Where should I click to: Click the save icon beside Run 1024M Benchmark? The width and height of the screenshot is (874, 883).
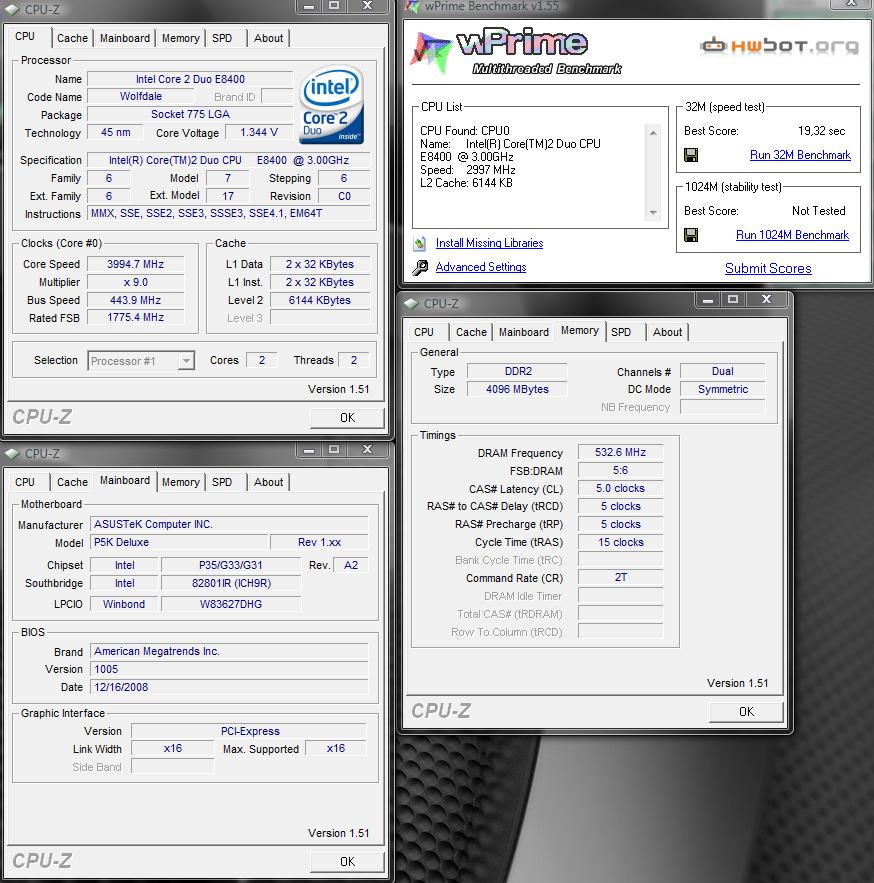691,235
